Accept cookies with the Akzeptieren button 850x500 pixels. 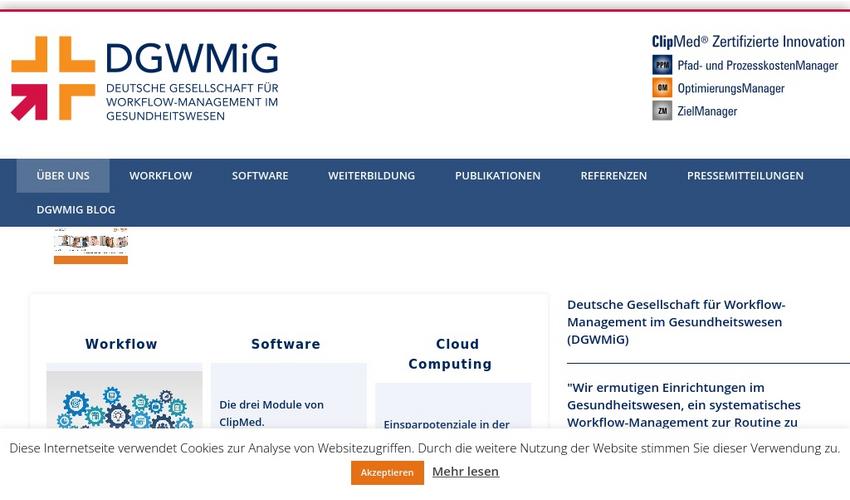pyautogui.click(x=387, y=473)
